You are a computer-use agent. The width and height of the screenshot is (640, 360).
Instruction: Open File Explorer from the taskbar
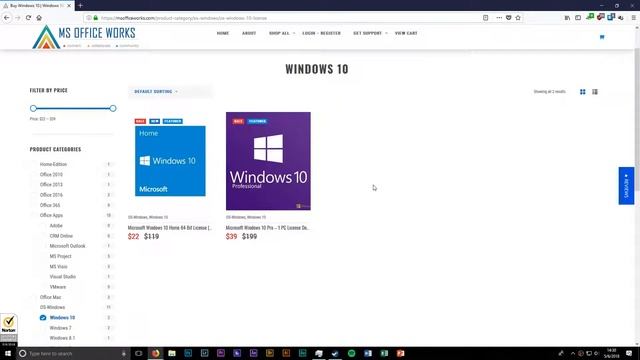pyautogui.click(x=172, y=353)
